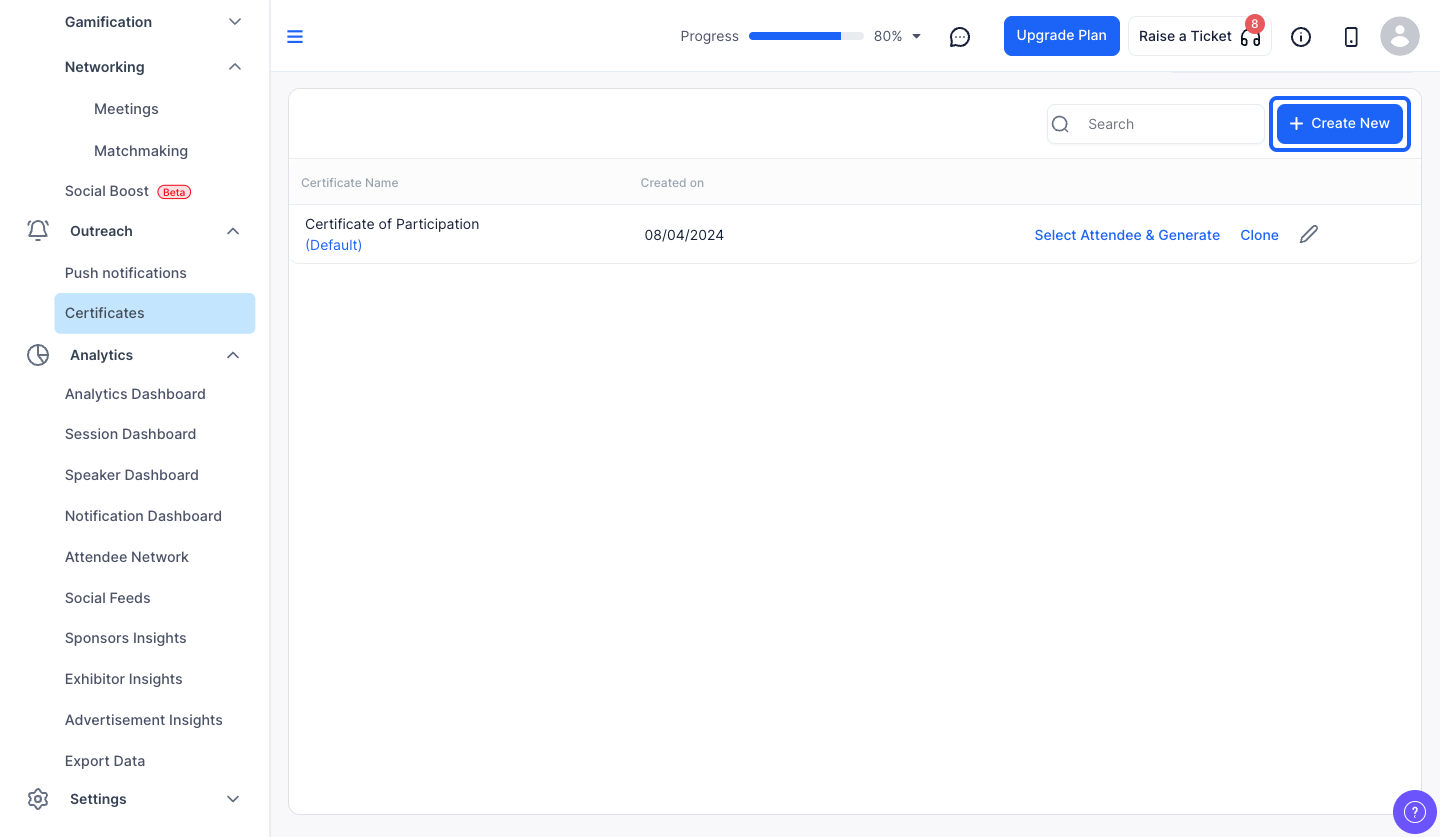Open the Progress 80% dropdown arrow
This screenshot has height=837, width=1440.
[917, 37]
